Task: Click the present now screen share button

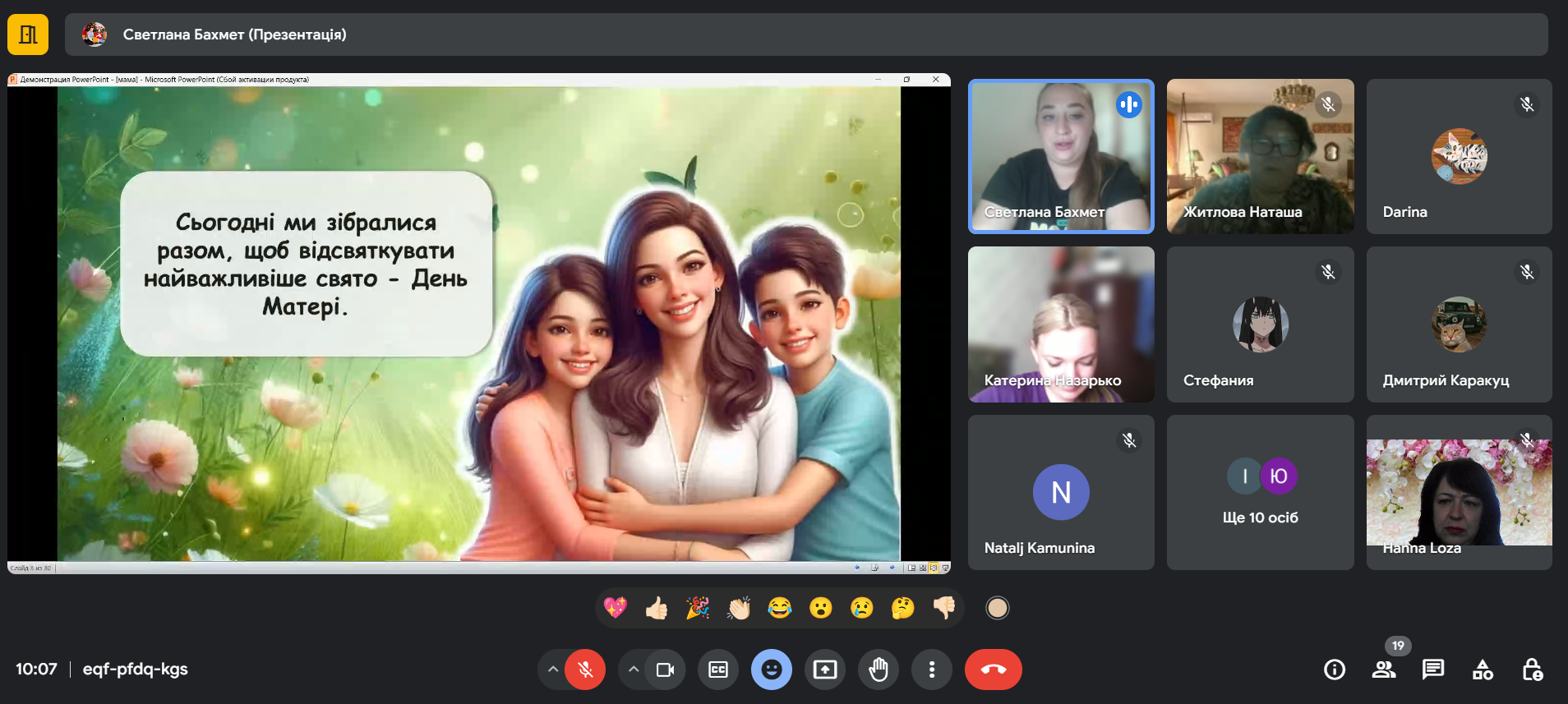Action: pyautogui.click(x=825, y=669)
